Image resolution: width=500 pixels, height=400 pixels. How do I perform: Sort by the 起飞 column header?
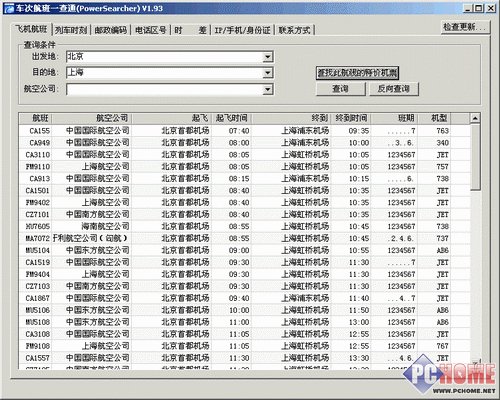(x=172, y=118)
